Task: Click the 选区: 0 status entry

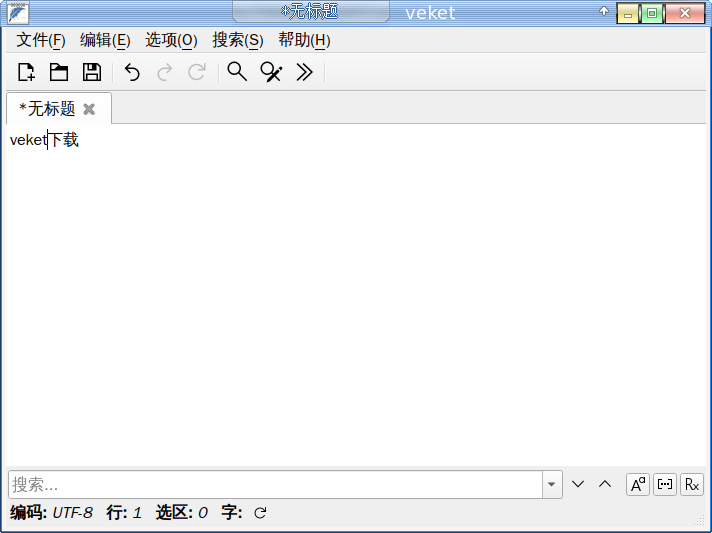Action: click(182, 513)
